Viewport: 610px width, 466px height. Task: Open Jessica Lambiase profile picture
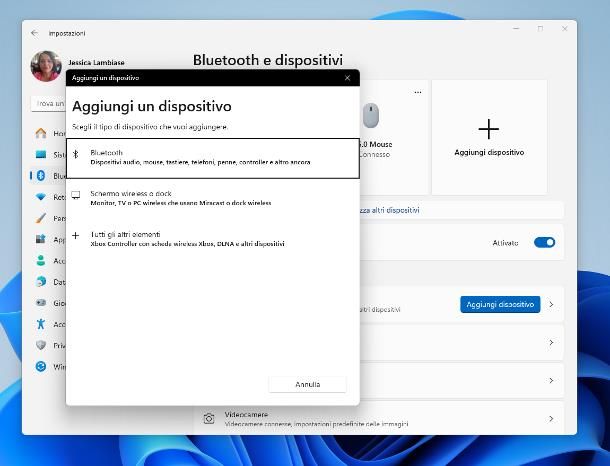click(x=46, y=66)
